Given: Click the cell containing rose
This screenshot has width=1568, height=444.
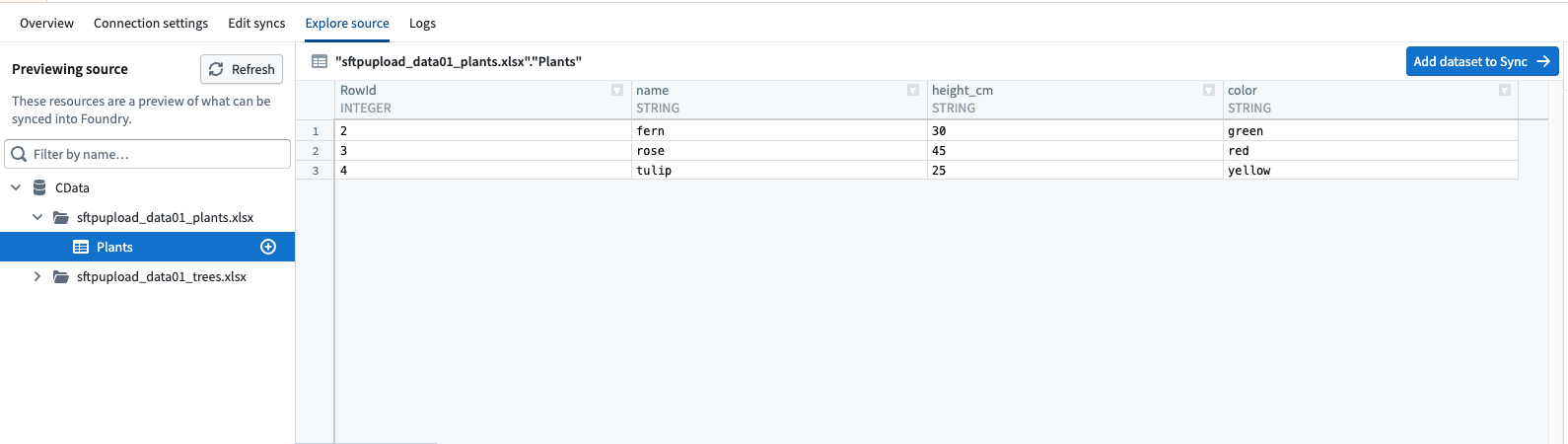Looking at the screenshot, I should click(779, 151).
